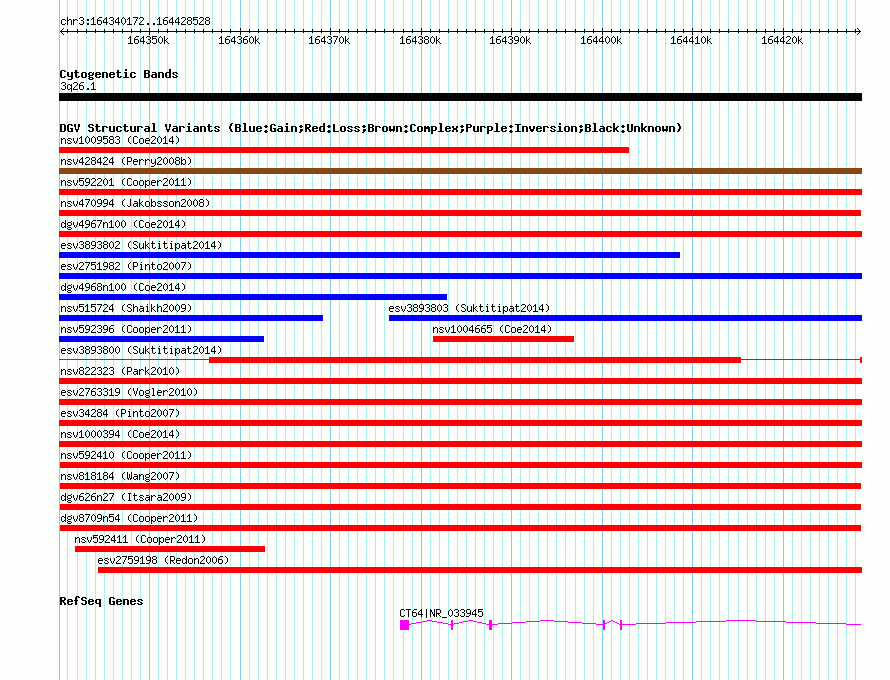Select the blue esv3893803 gain bar

click(625, 318)
